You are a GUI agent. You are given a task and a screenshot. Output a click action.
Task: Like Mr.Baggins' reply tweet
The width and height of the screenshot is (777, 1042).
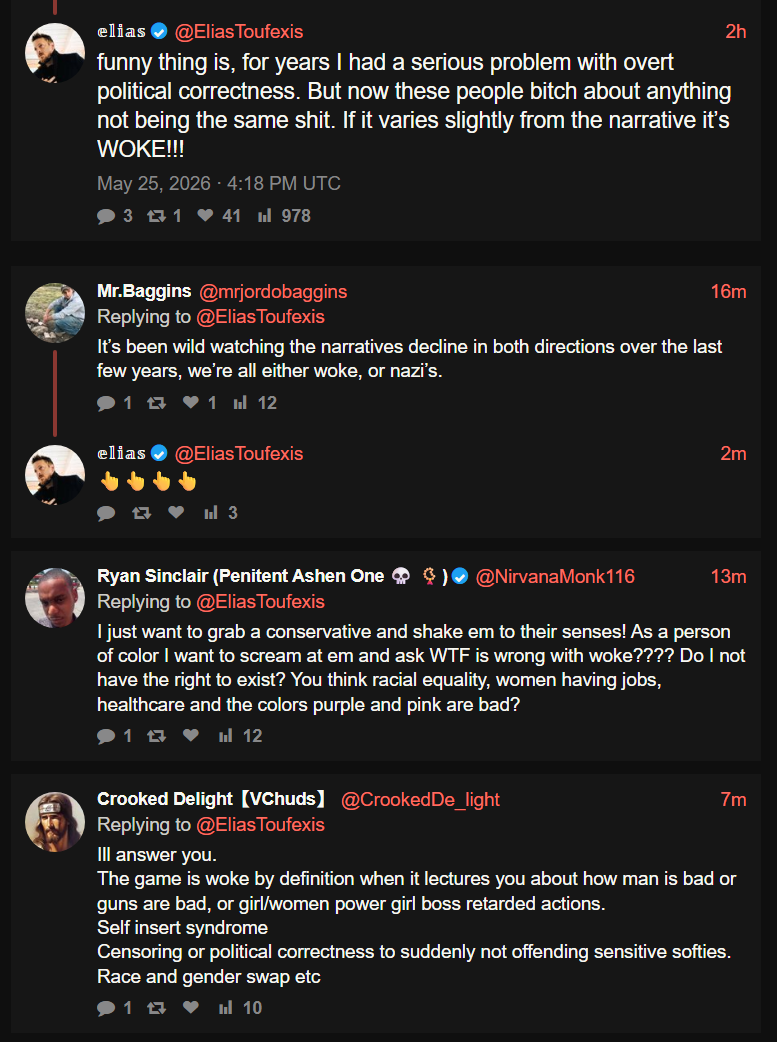click(x=191, y=402)
